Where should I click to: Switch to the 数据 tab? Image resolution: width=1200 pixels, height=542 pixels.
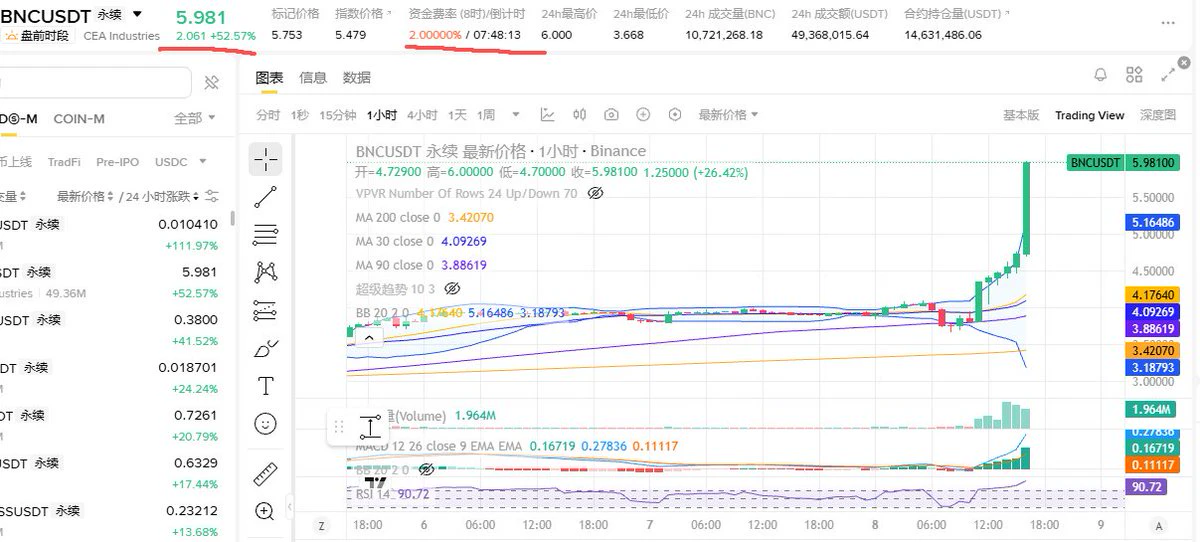[357, 77]
